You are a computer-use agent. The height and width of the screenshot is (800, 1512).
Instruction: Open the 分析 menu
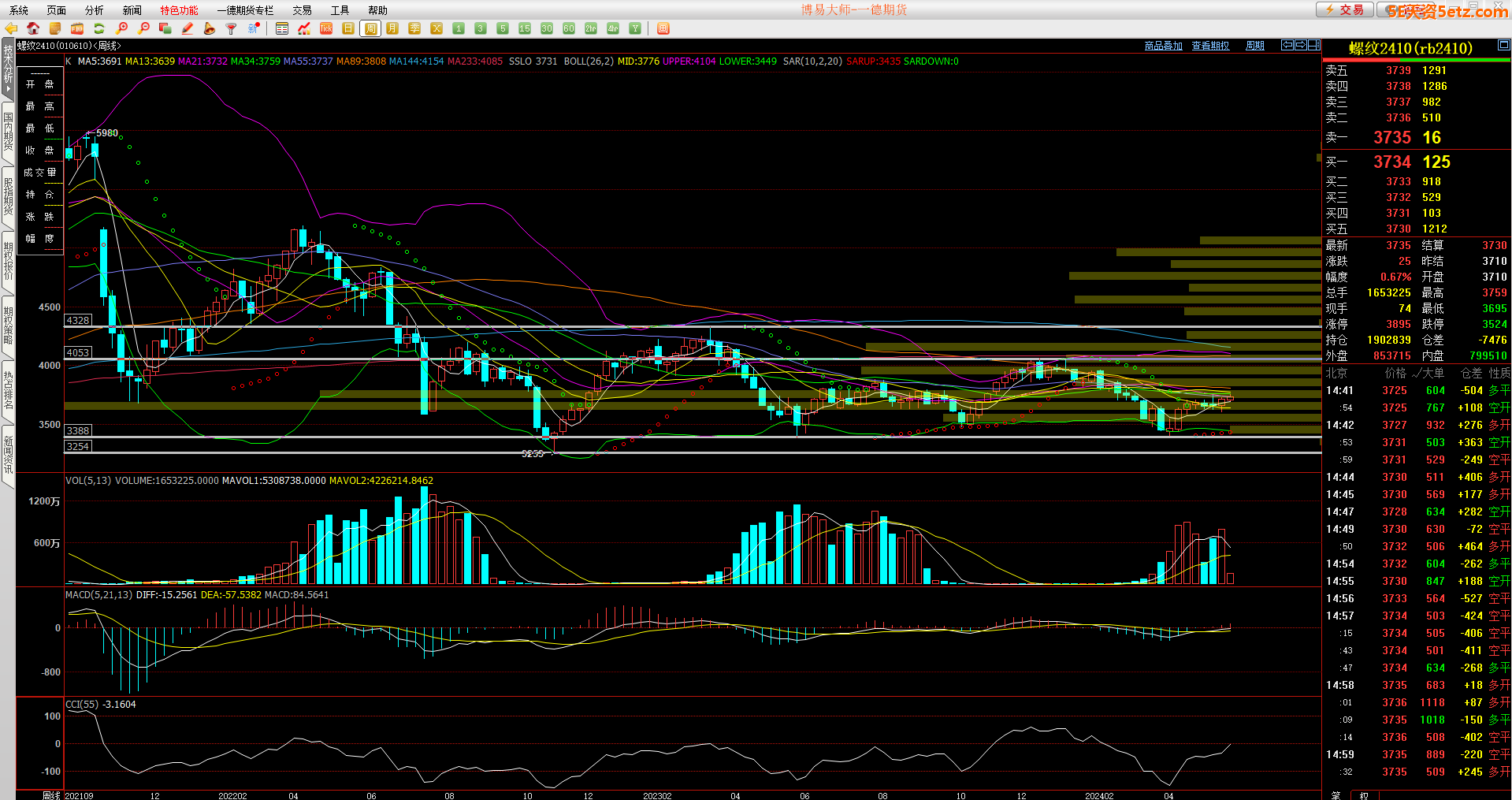[x=95, y=10]
